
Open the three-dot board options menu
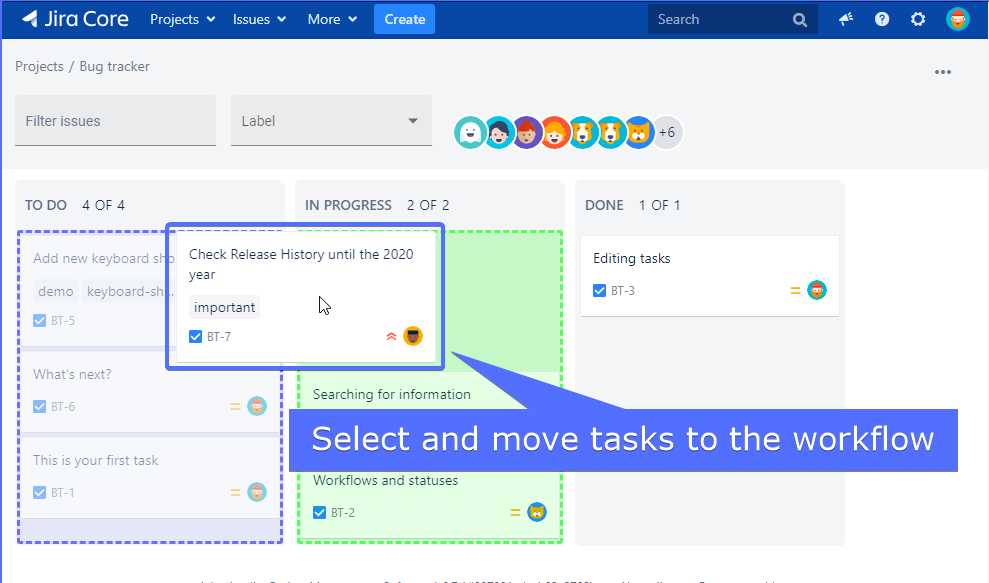point(942,72)
